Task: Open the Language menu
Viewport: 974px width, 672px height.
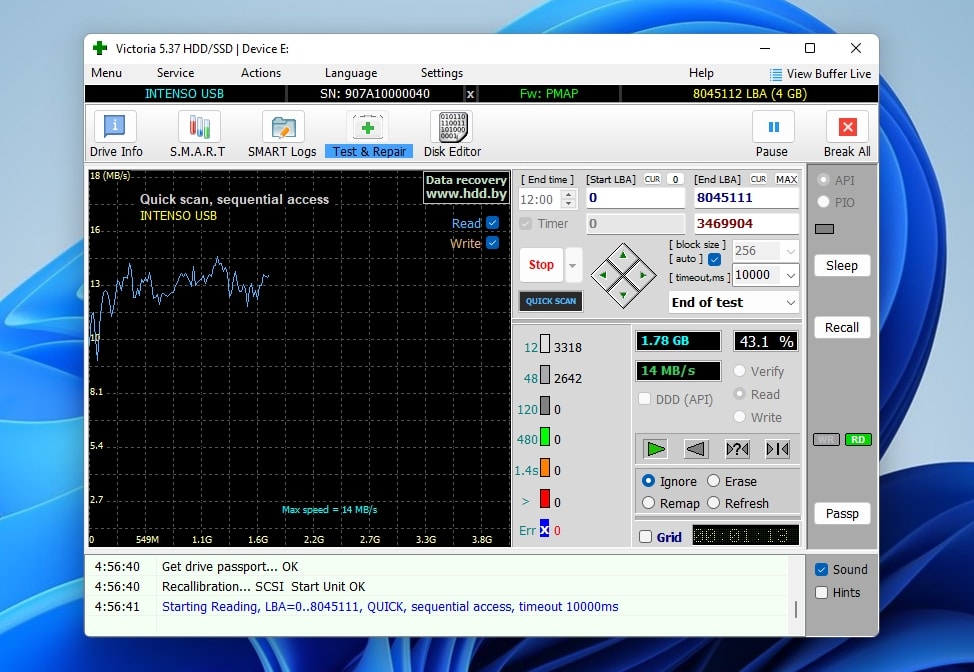Action: (351, 72)
